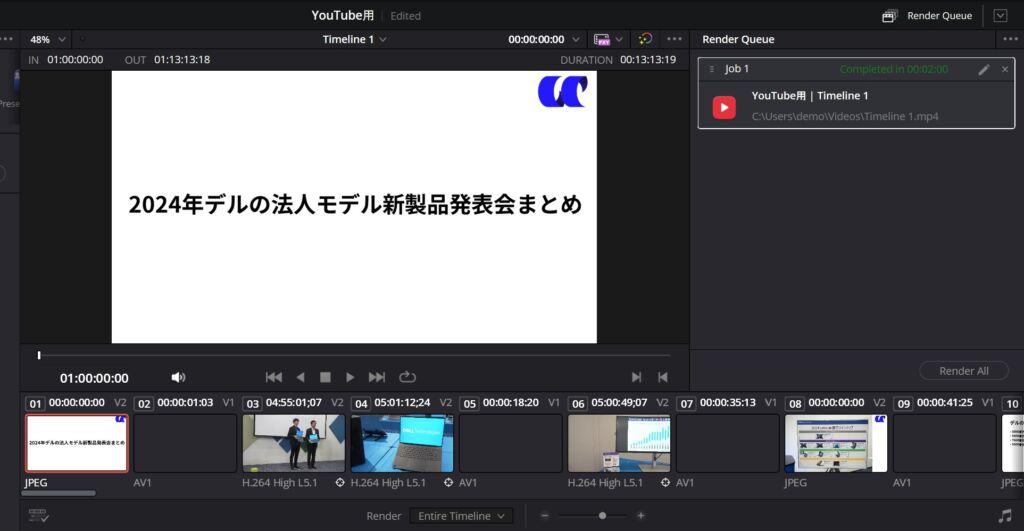Expand the 48% viewer zoom dropdown
The image size is (1024, 531).
[x=48, y=39]
